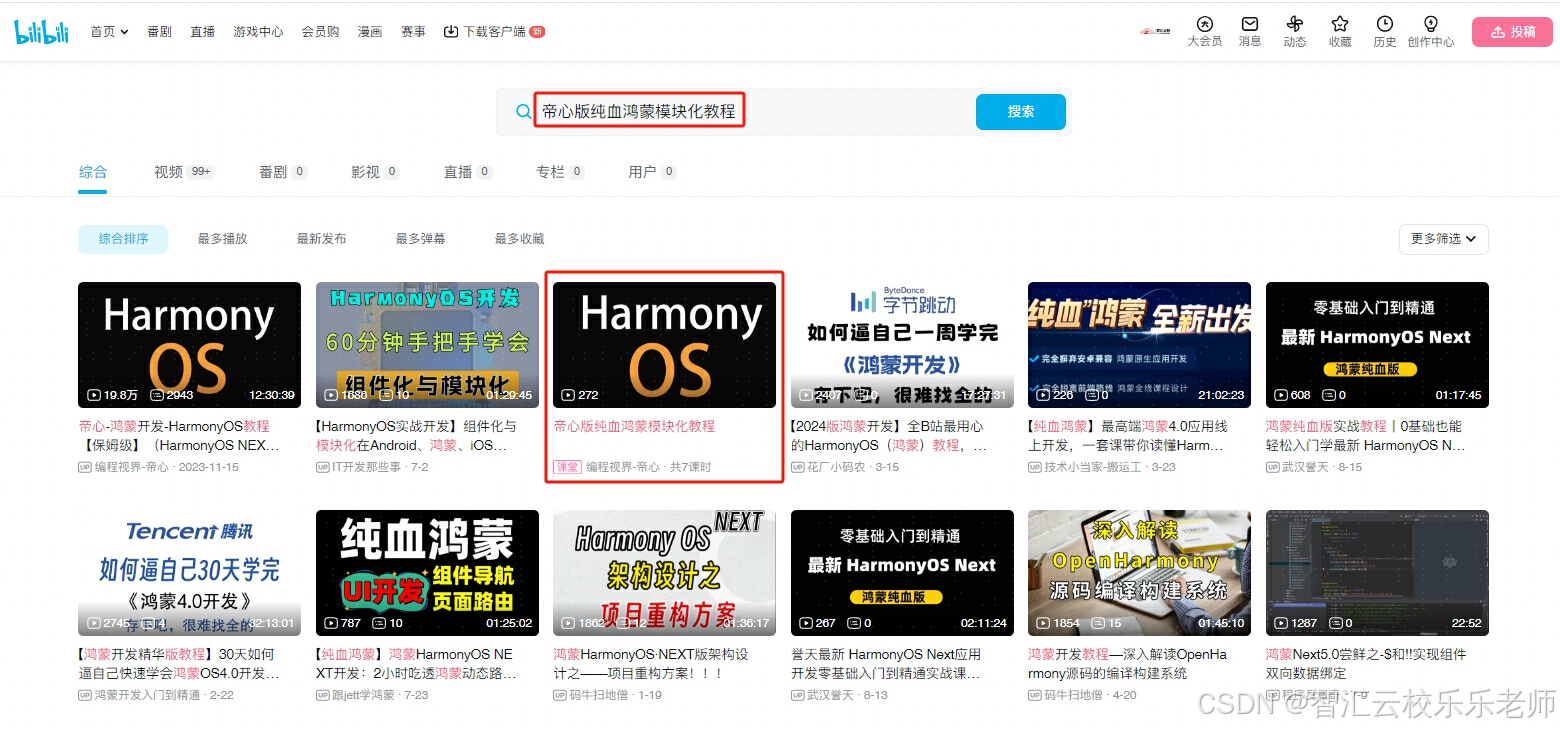Open the 60分钟手把手学会 video thumbnail

point(427,345)
